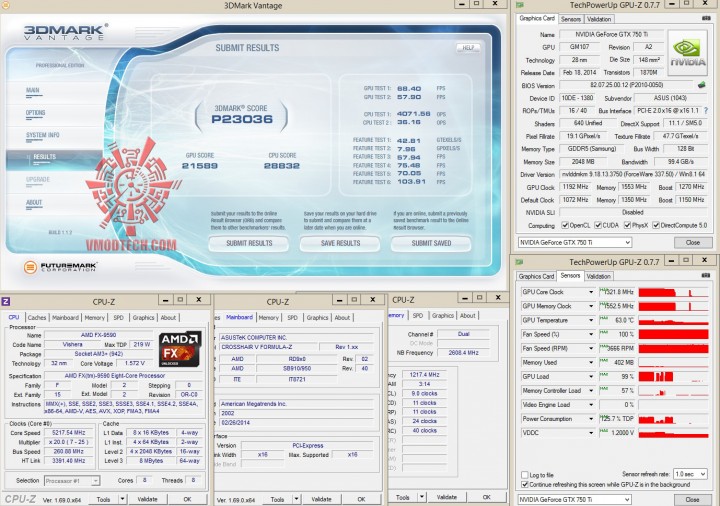Click the AMD FX logo in CPU-Z
The height and width of the screenshot is (506, 720).
click(x=180, y=349)
